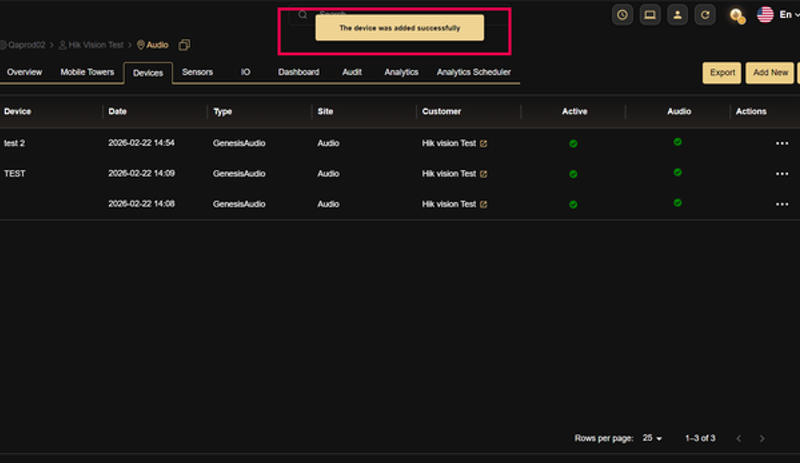The image size is (800, 463).
Task: Sort by the Date column header
Action: click(x=117, y=111)
